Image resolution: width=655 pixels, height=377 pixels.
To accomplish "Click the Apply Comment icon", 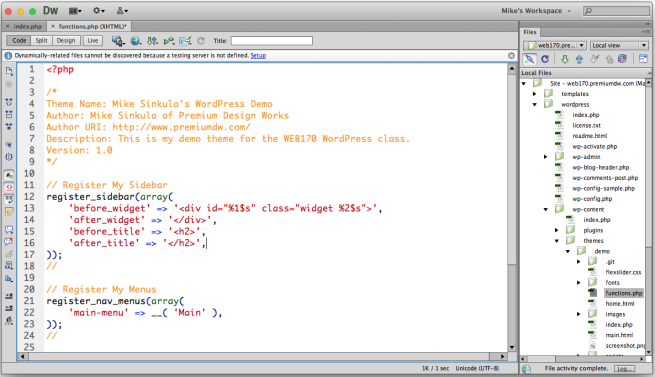I will (x=9, y=229).
